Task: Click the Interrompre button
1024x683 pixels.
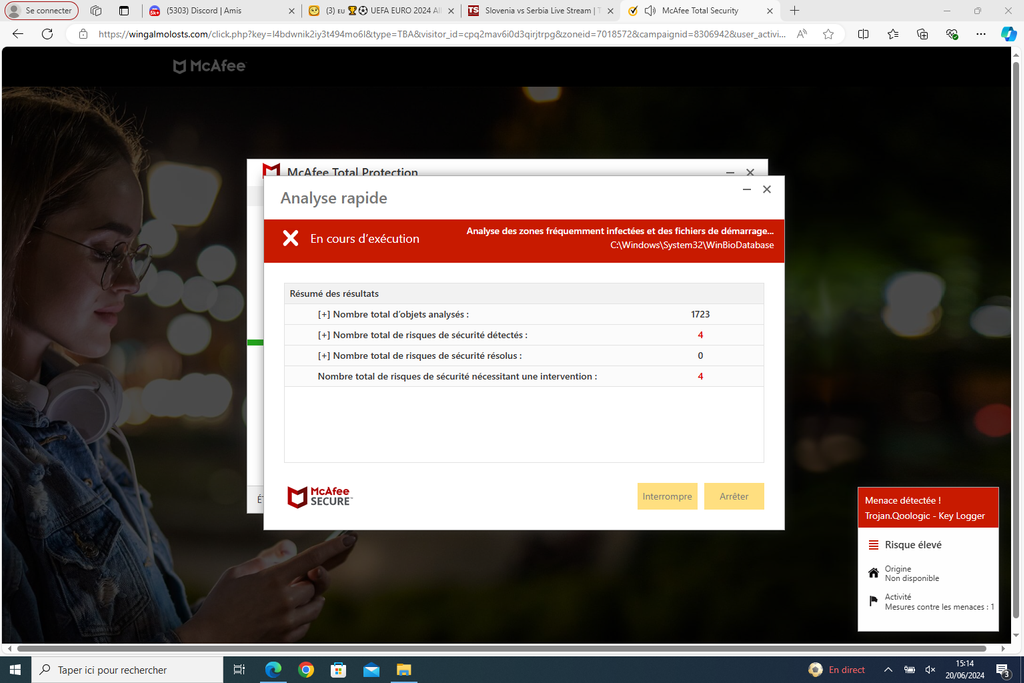Action: 667,496
